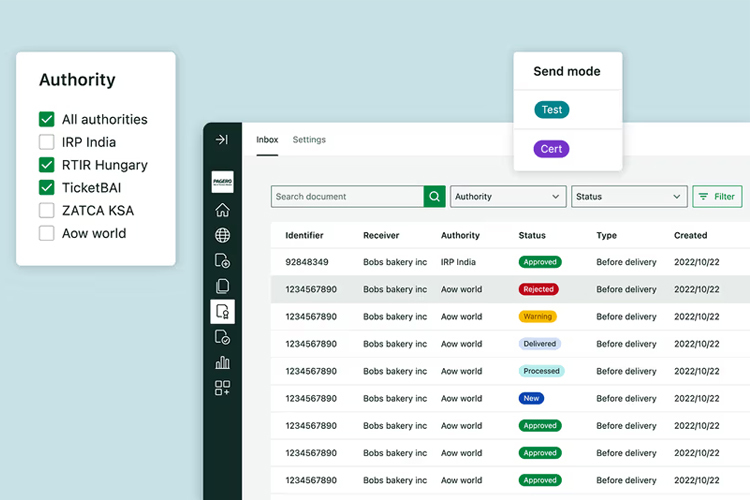The width and height of the screenshot is (750, 500).
Task: Expand the sidebar with the arrow icon
Action: [x=222, y=140]
